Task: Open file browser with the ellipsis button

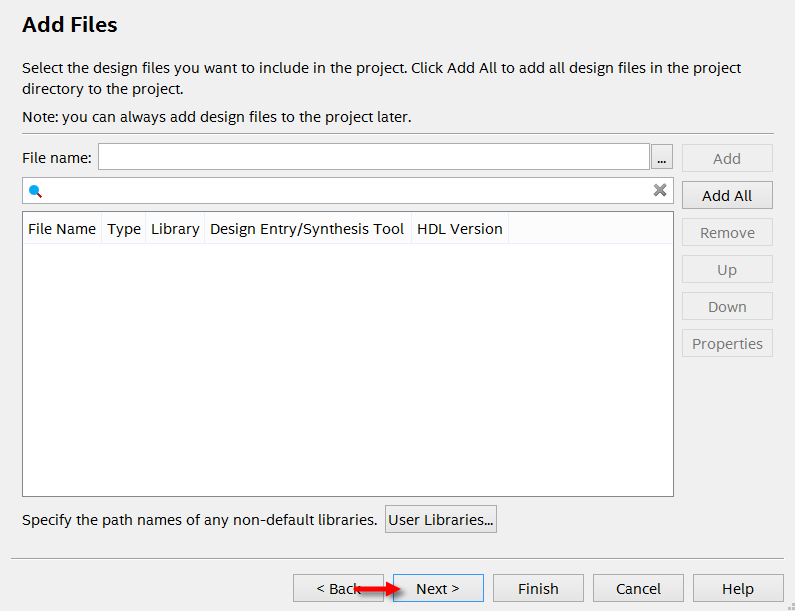Action: pos(661,158)
